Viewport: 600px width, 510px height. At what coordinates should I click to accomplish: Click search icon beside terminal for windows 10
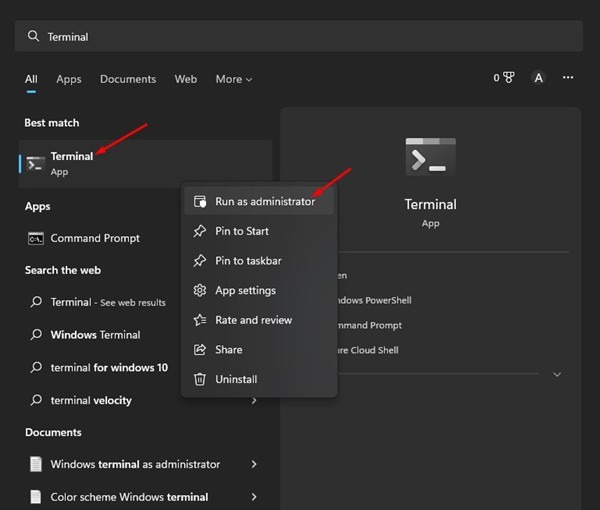click(36, 367)
